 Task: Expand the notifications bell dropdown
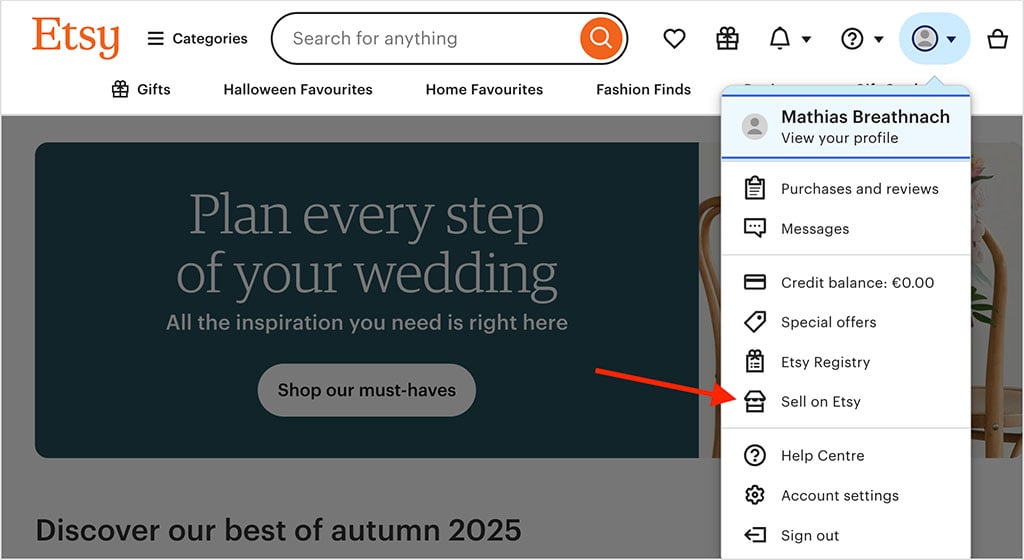pyautogui.click(x=789, y=39)
